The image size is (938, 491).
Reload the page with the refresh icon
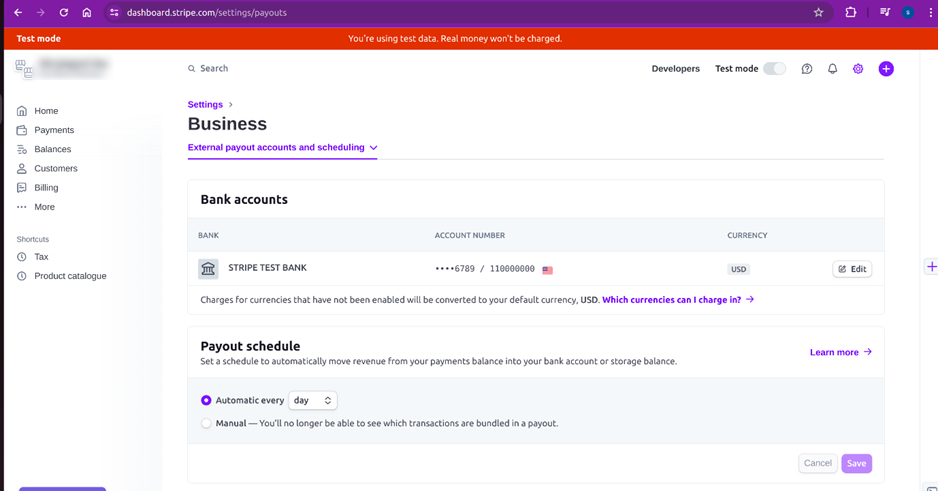pyautogui.click(x=63, y=13)
